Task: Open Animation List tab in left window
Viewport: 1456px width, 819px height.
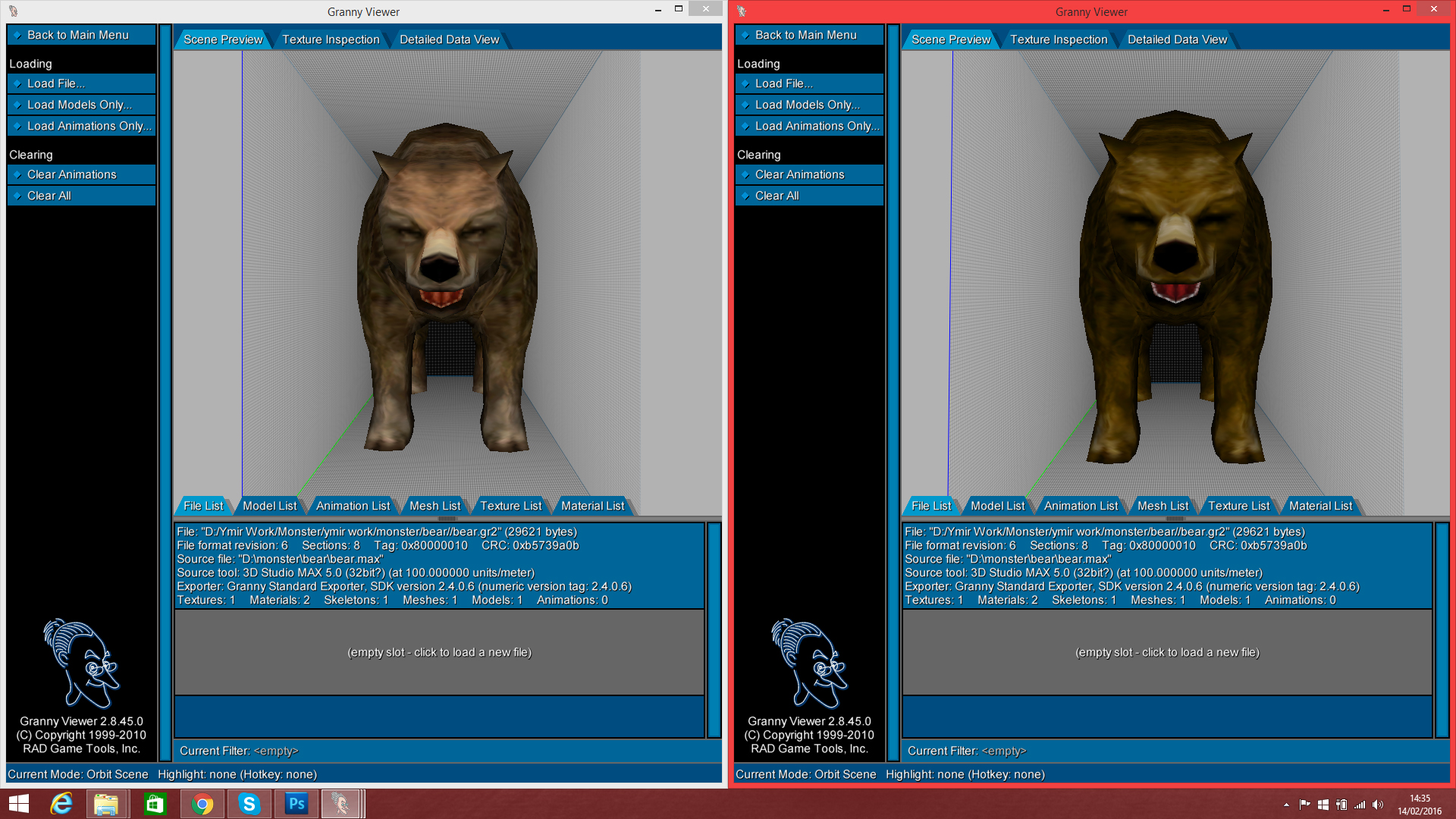Action: [x=353, y=506]
